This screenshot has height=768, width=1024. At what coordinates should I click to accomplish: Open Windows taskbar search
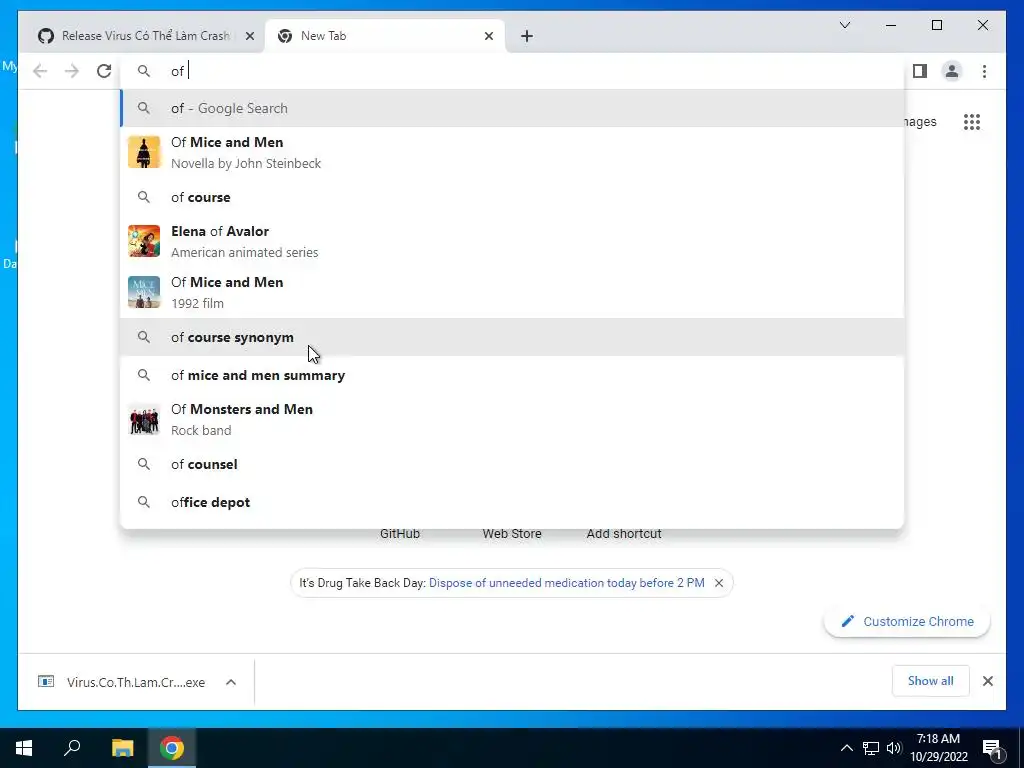pos(72,748)
